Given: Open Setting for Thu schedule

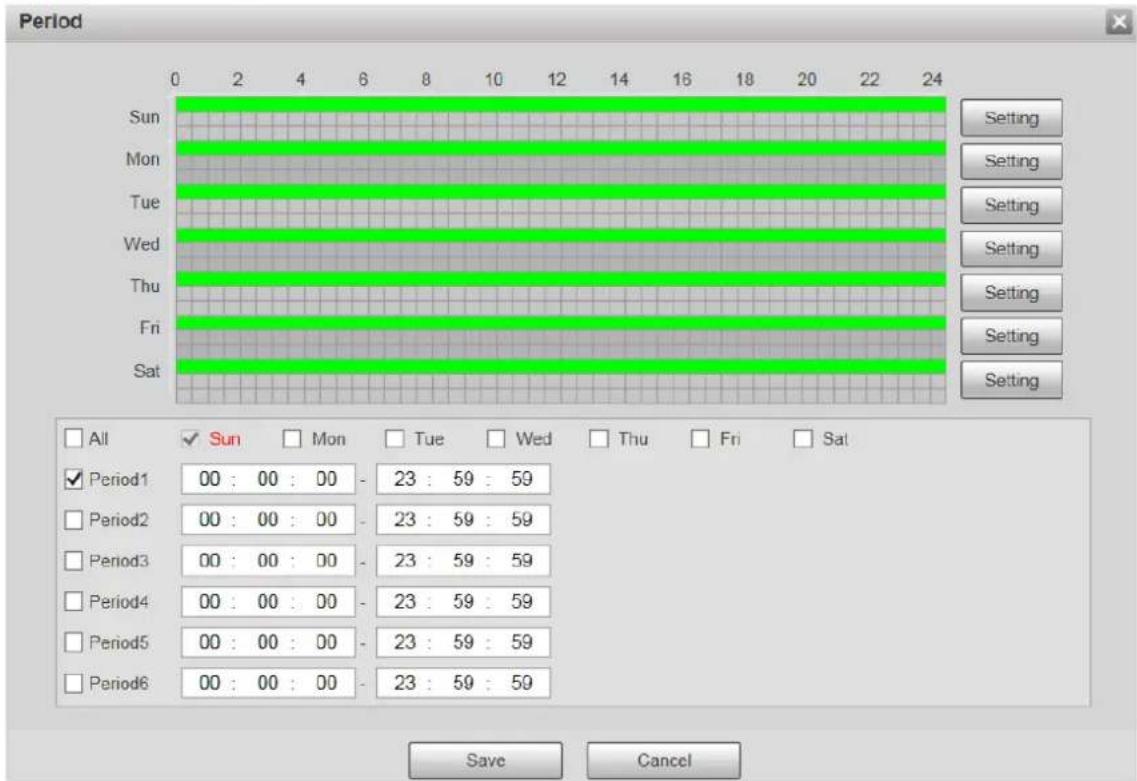Looking at the screenshot, I should pos(1011,292).
